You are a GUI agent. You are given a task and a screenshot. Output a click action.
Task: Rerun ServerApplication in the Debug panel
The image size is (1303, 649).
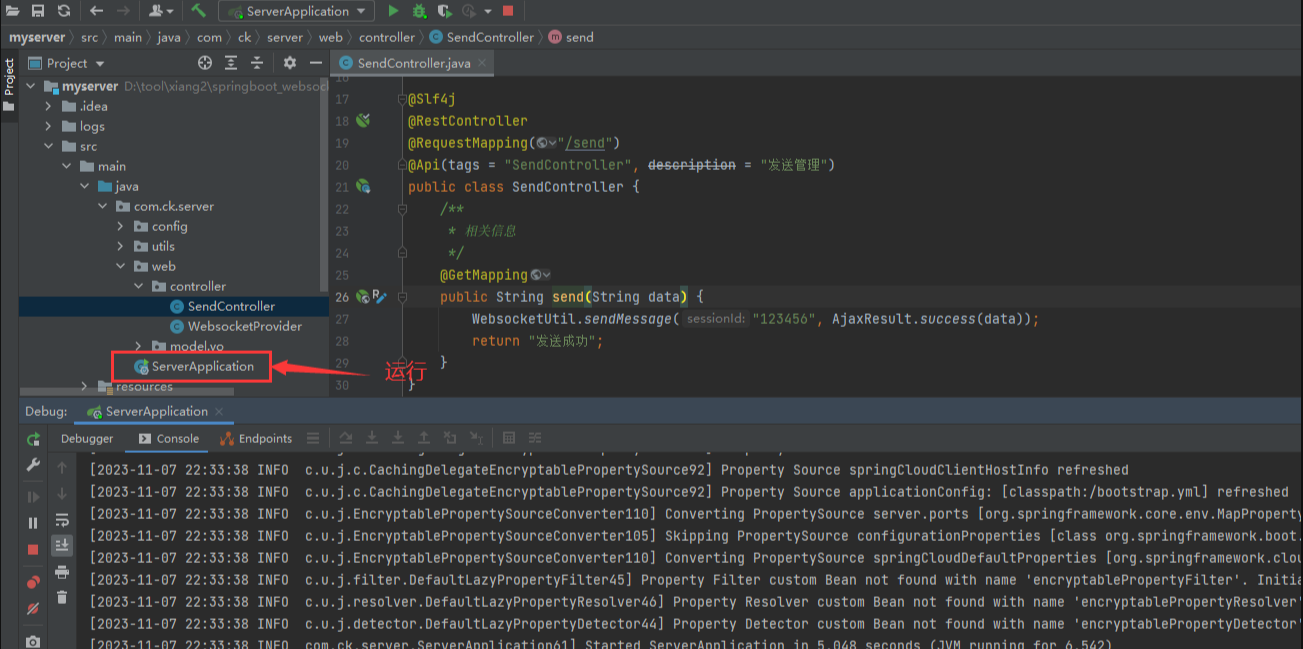pyautogui.click(x=33, y=439)
